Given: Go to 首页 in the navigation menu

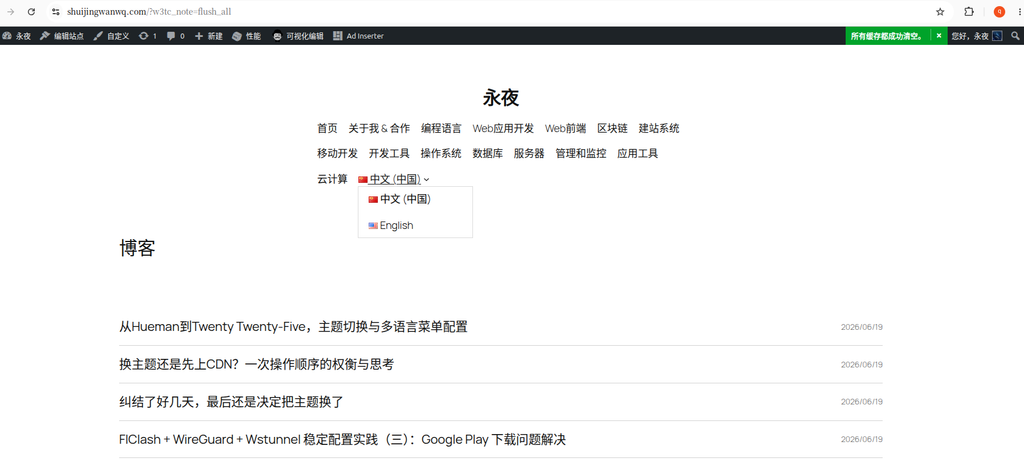Looking at the screenshot, I should [327, 128].
